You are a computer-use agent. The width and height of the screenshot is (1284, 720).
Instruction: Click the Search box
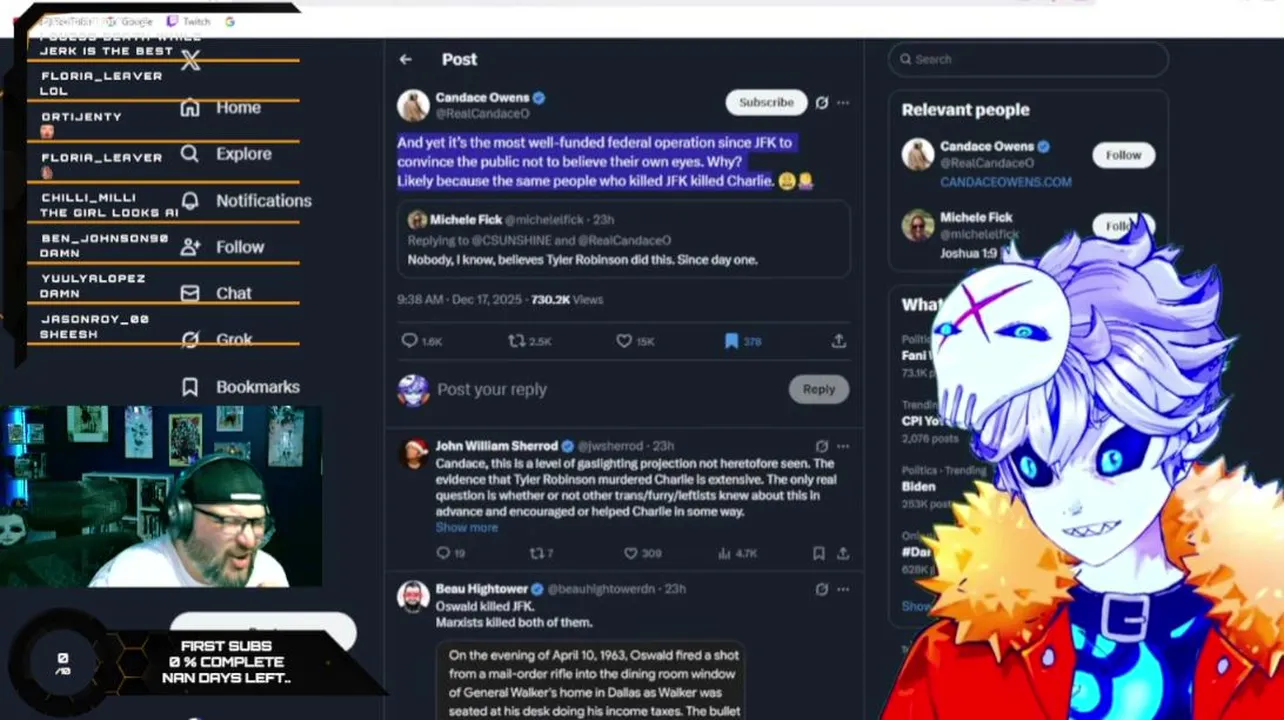click(1028, 59)
